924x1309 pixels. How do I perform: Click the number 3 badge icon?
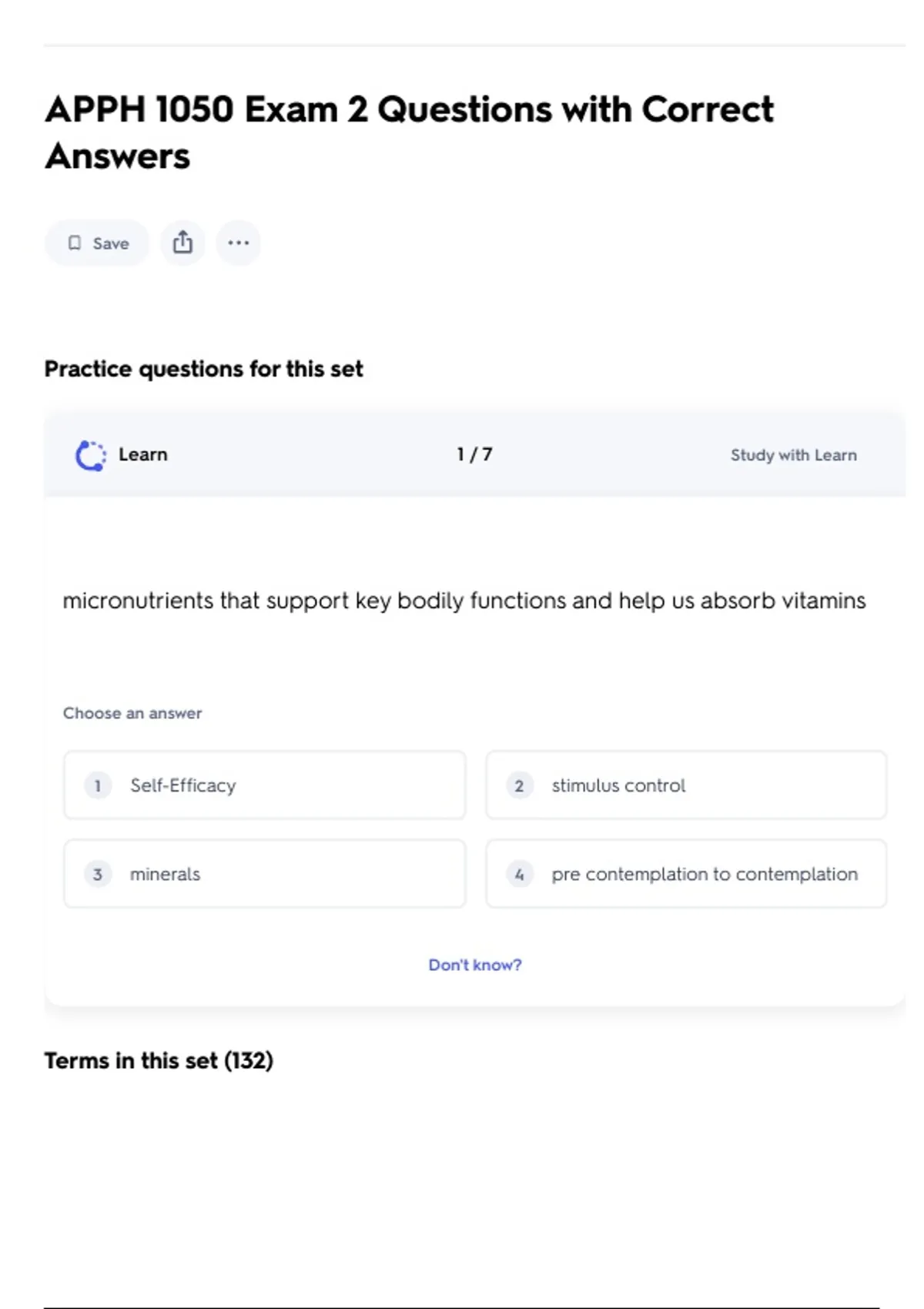(98, 874)
